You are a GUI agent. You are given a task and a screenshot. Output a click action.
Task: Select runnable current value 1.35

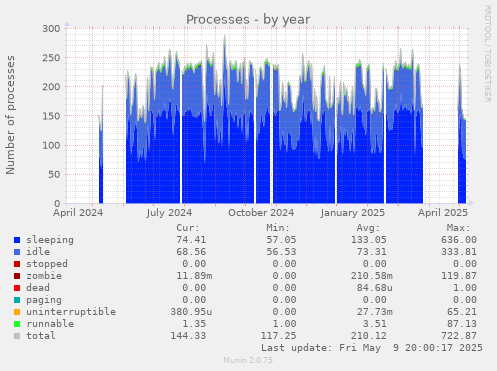pyautogui.click(x=194, y=324)
